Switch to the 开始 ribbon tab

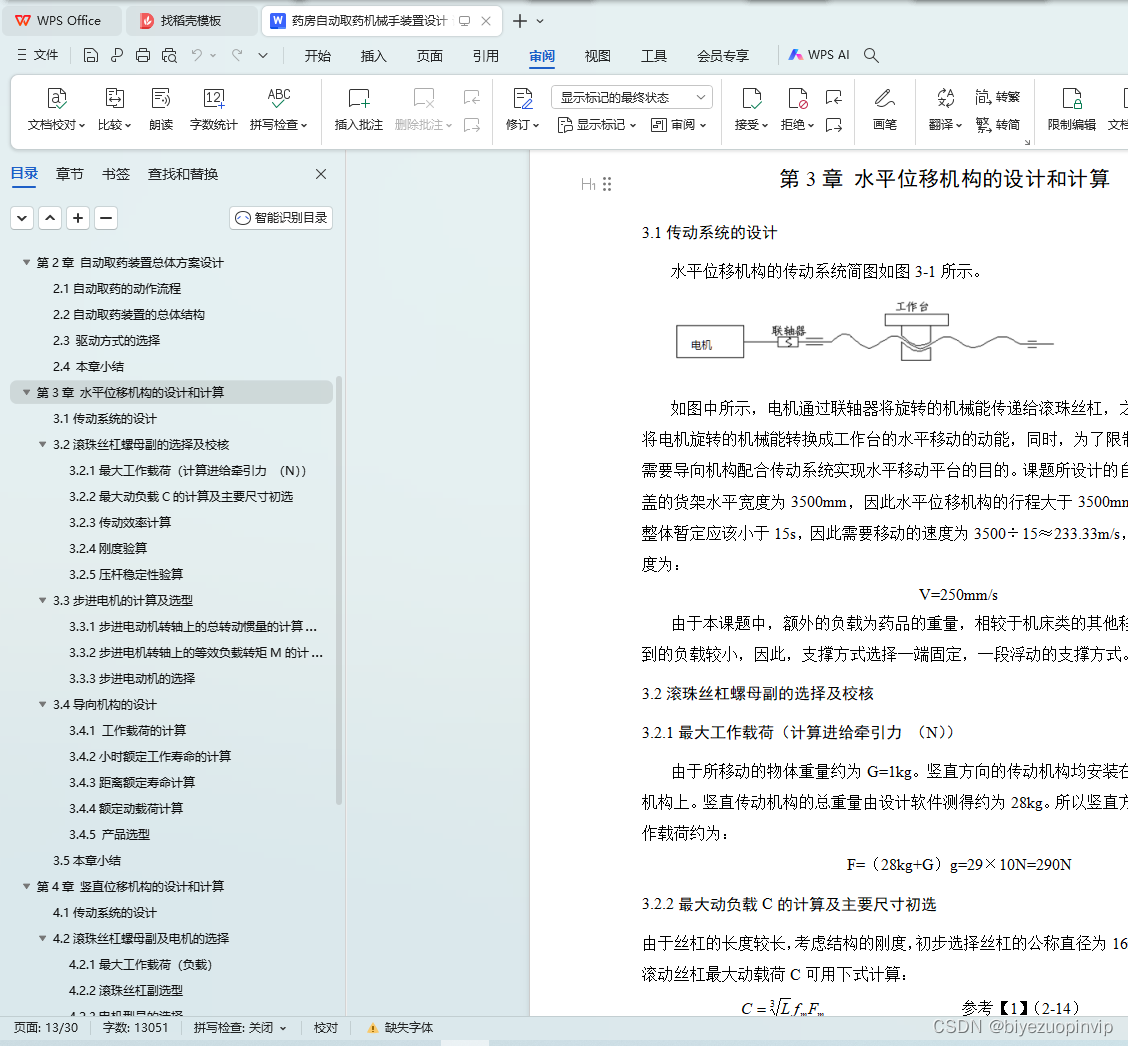coord(317,55)
